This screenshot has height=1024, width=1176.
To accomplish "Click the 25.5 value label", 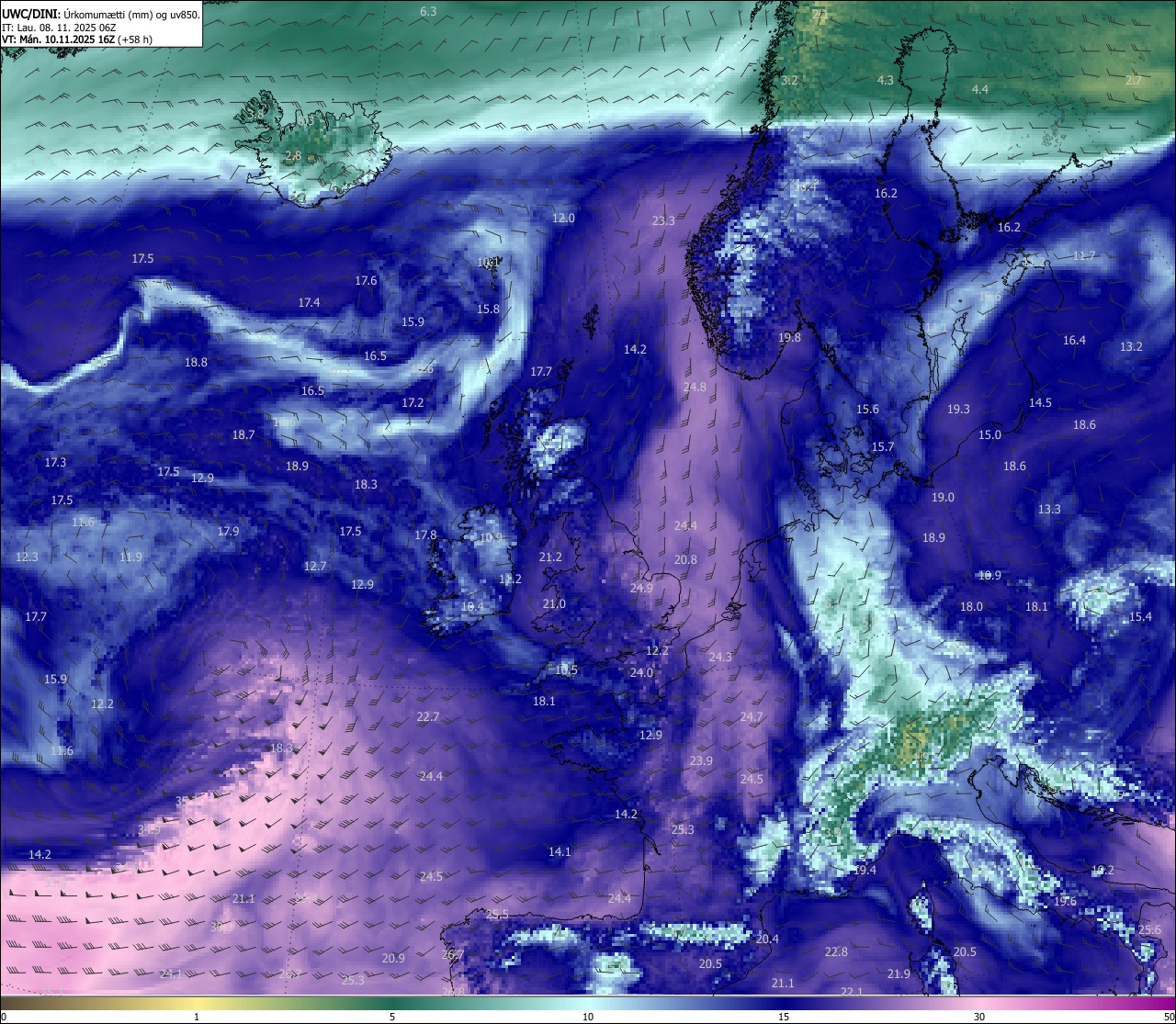I will click(x=497, y=915).
